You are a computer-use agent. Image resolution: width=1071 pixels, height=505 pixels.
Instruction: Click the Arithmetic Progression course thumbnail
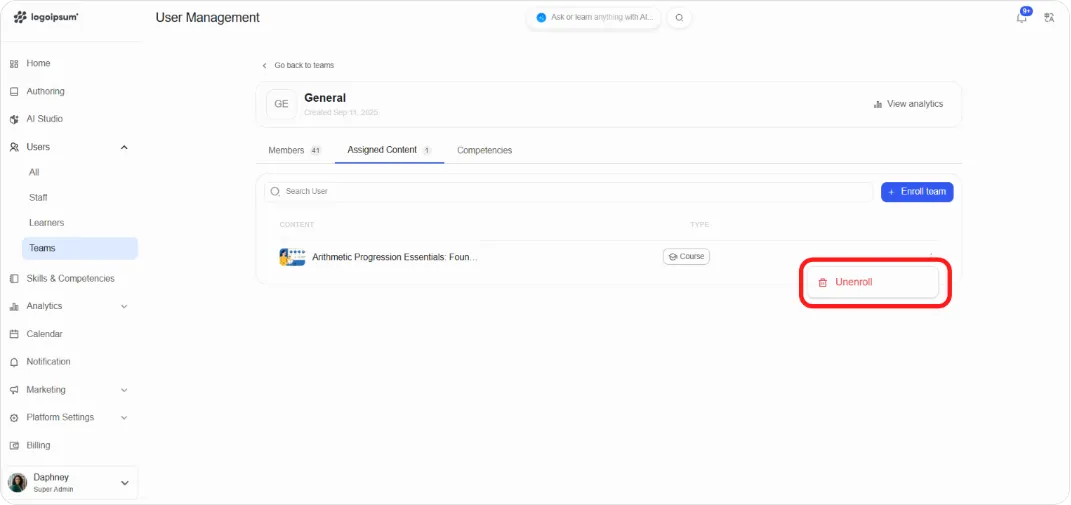tap(292, 257)
